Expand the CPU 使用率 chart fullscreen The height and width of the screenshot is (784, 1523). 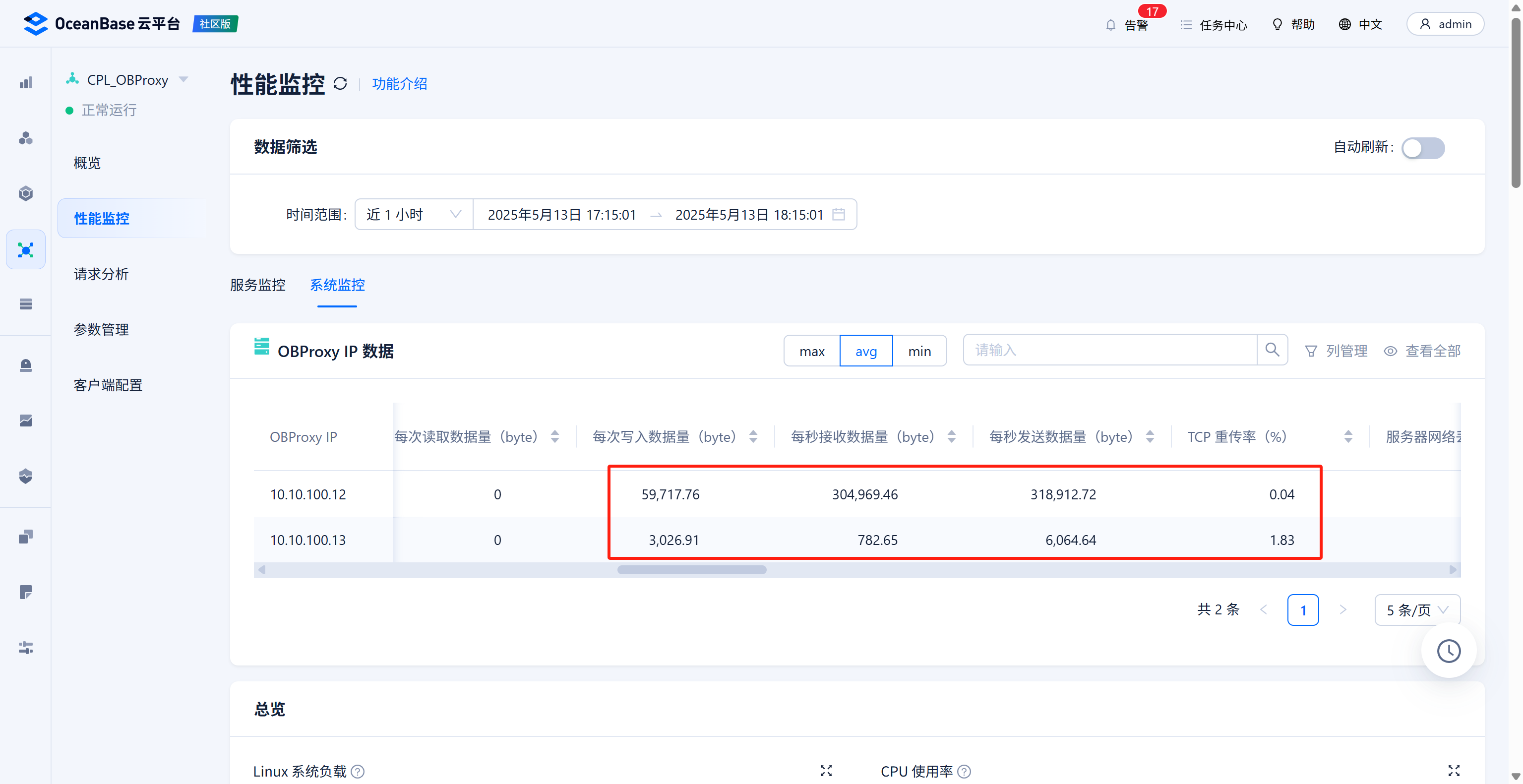pyautogui.click(x=1454, y=771)
